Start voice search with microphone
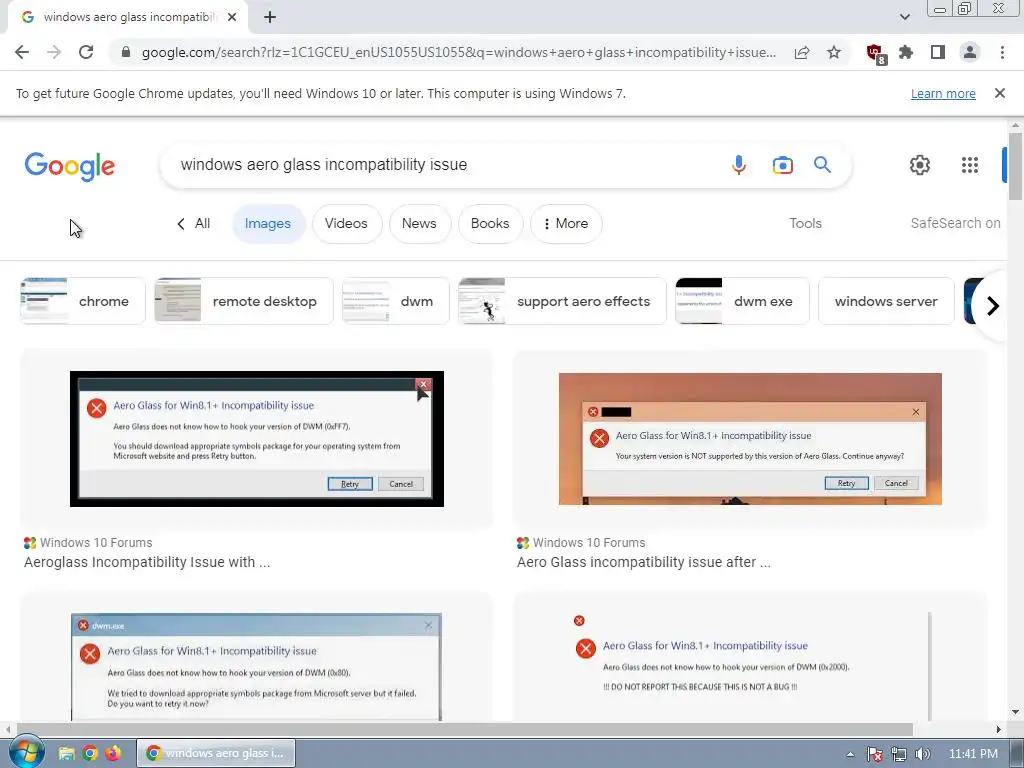The height and width of the screenshot is (768, 1024). click(739, 165)
